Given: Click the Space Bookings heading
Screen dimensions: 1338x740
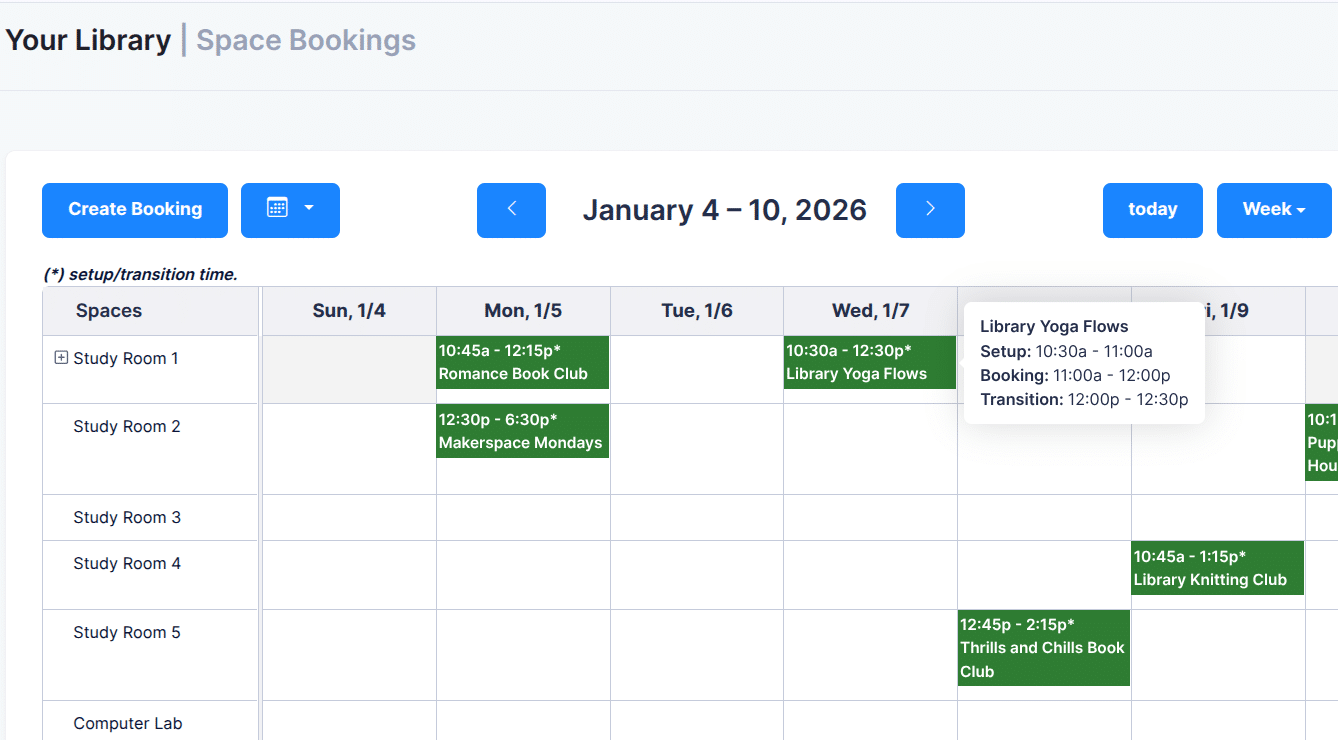Looking at the screenshot, I should 306,41.
